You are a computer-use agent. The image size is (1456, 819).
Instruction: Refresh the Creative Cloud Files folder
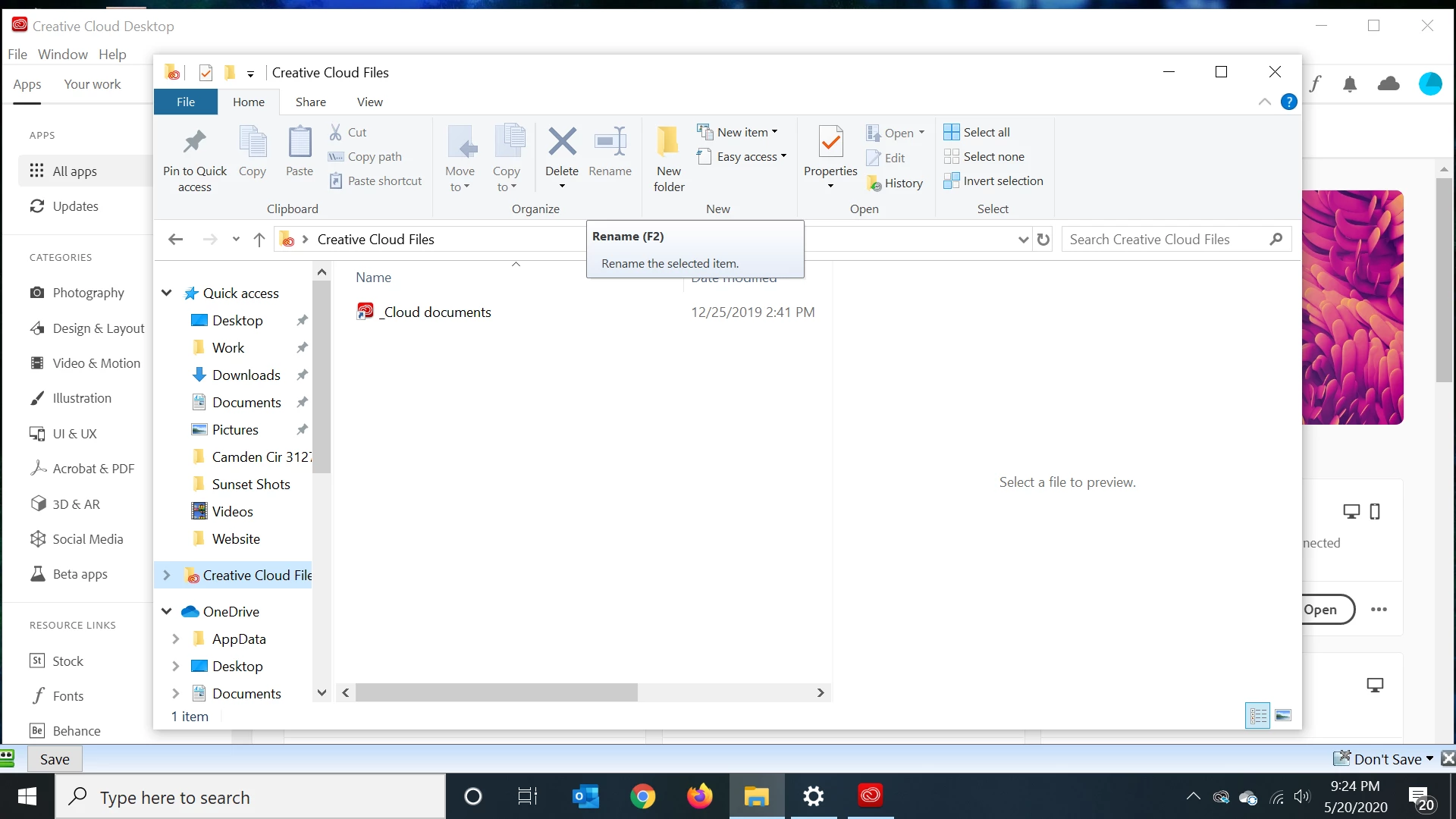(1043, 240)
